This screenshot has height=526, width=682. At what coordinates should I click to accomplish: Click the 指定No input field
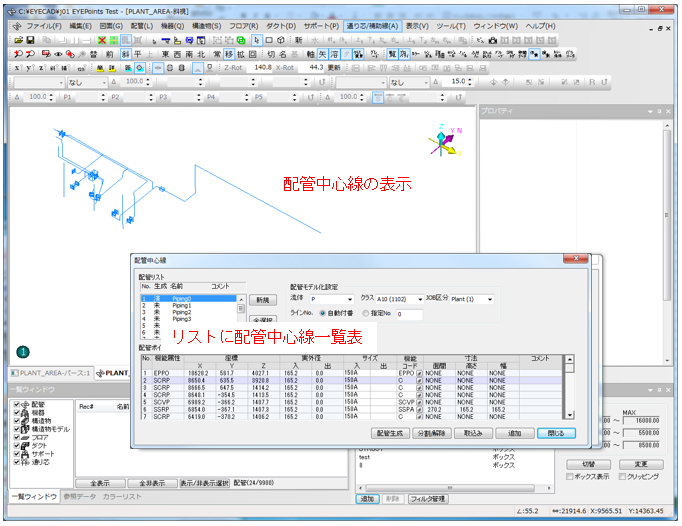tap(409, 314)
